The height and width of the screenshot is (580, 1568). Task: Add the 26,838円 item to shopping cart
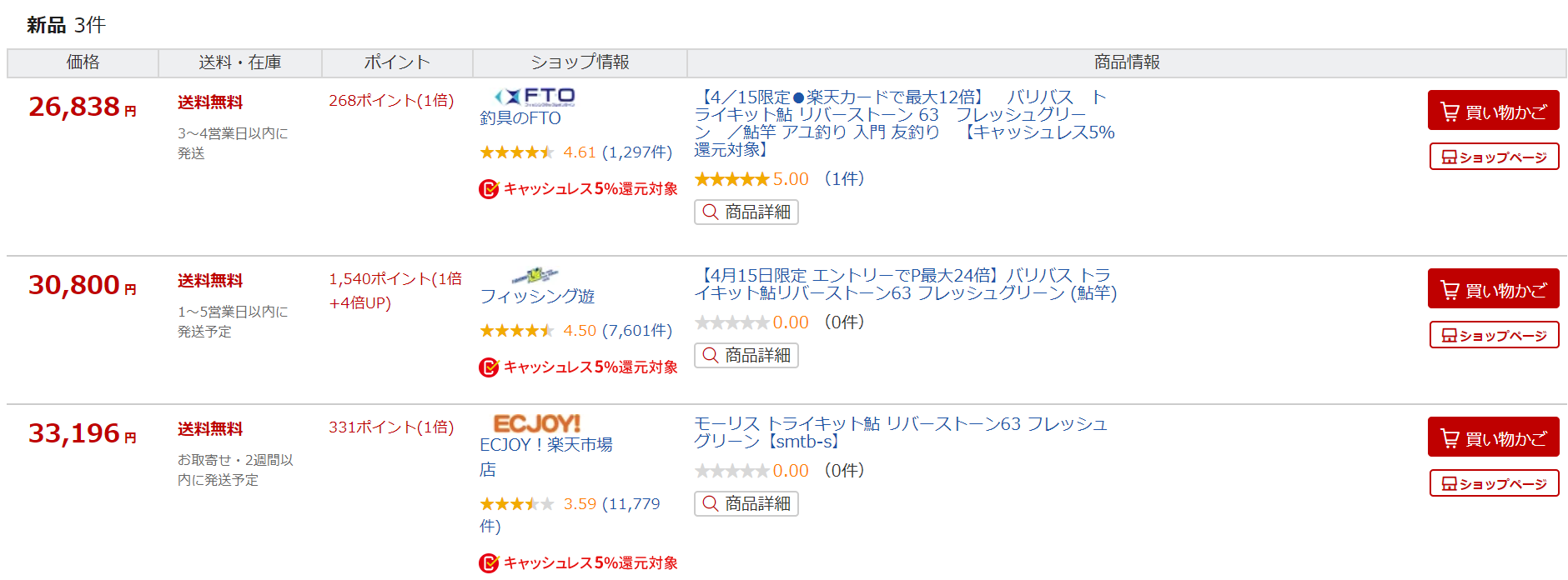click(x=1493, y=111)
